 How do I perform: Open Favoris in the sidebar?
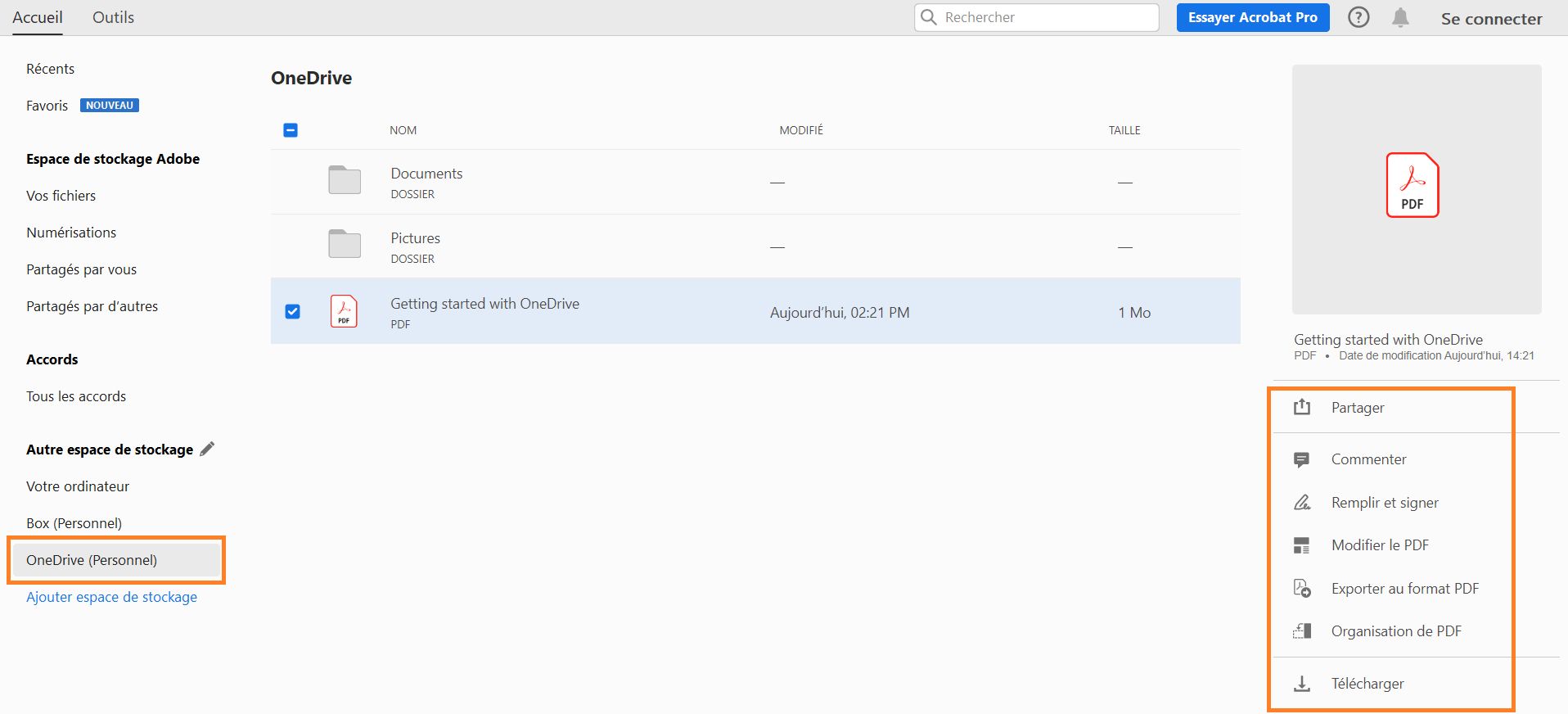tap(47, 106)
